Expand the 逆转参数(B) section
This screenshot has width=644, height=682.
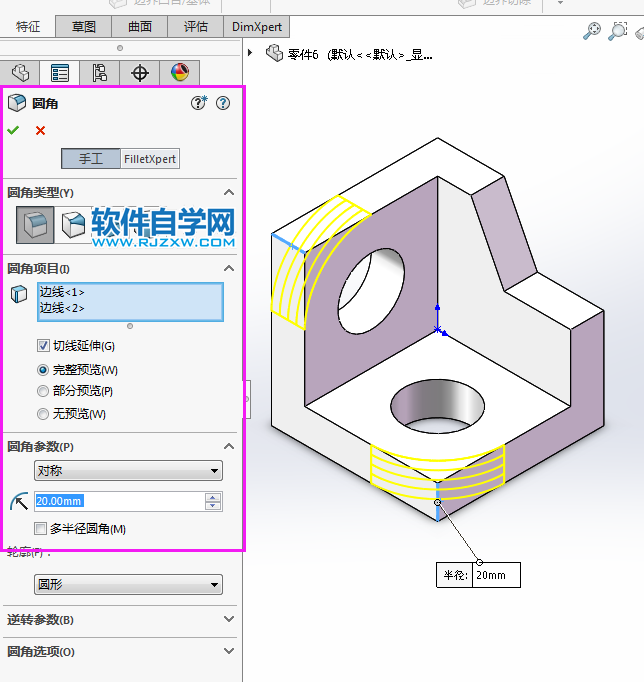tap(229, 618)
